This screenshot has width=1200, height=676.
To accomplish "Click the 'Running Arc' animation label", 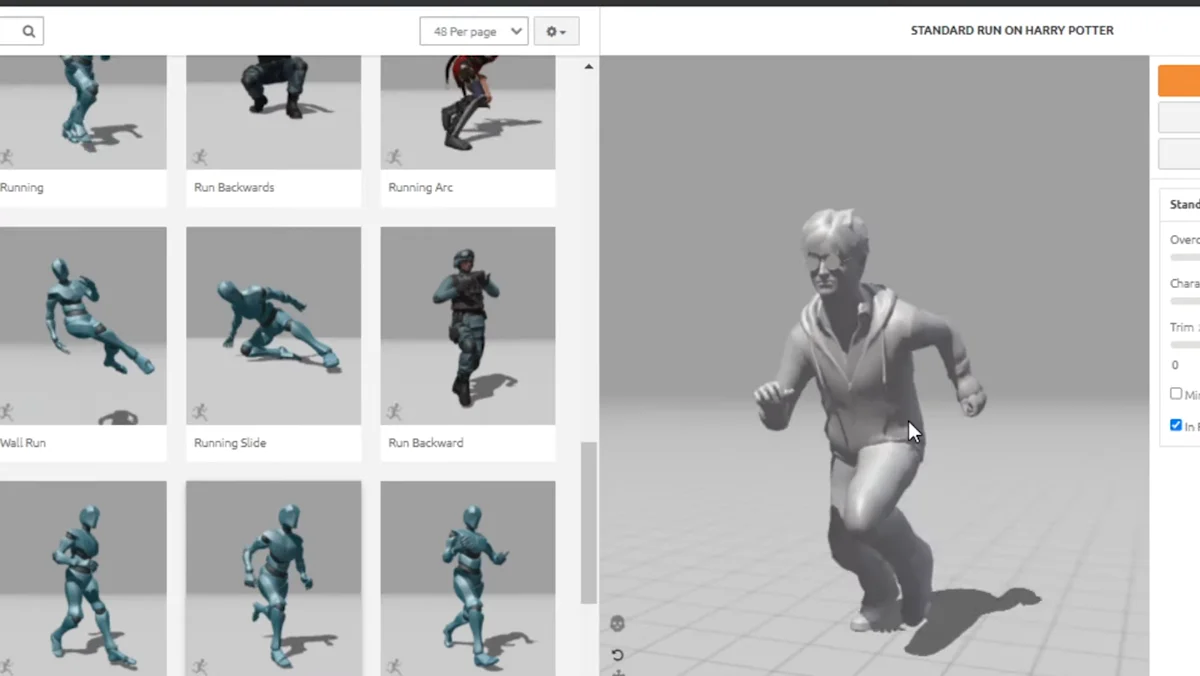I will click(x=421, y=187).
